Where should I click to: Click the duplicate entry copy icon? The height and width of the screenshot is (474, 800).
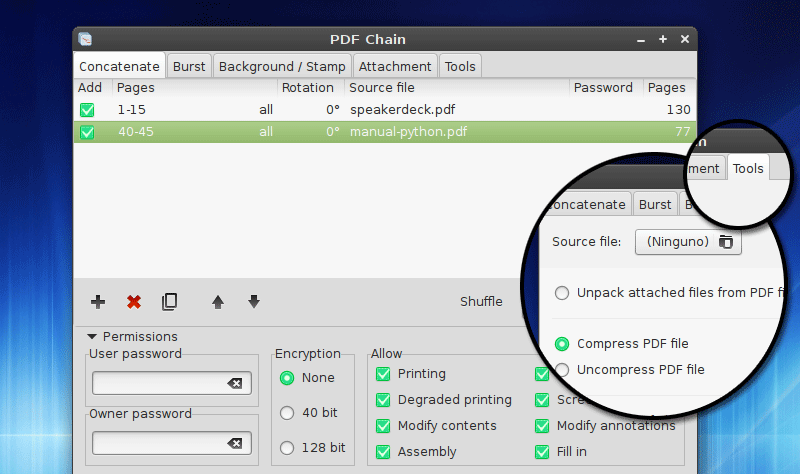169,302
